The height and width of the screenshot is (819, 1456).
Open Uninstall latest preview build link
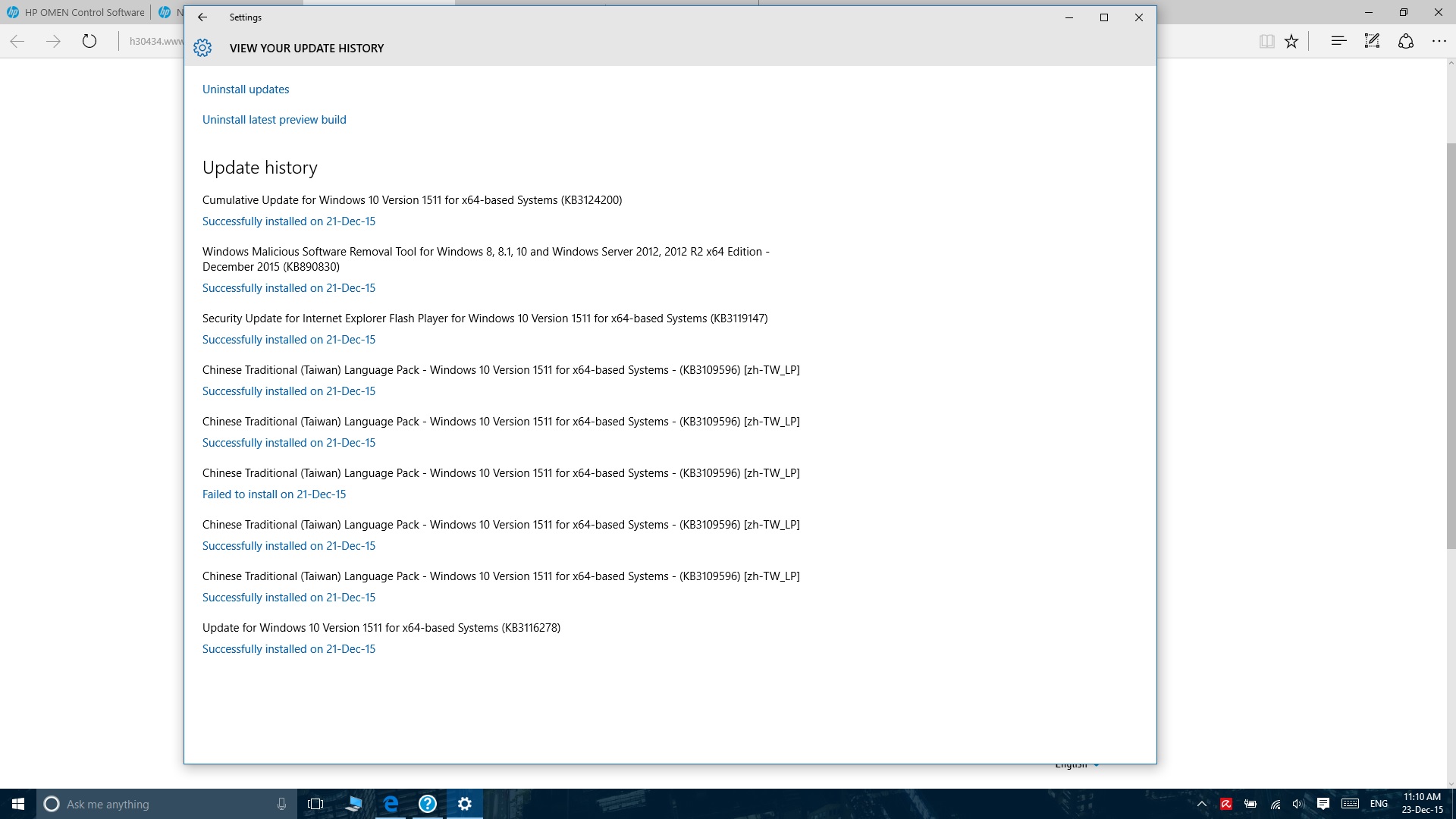[x=275, y=120]
